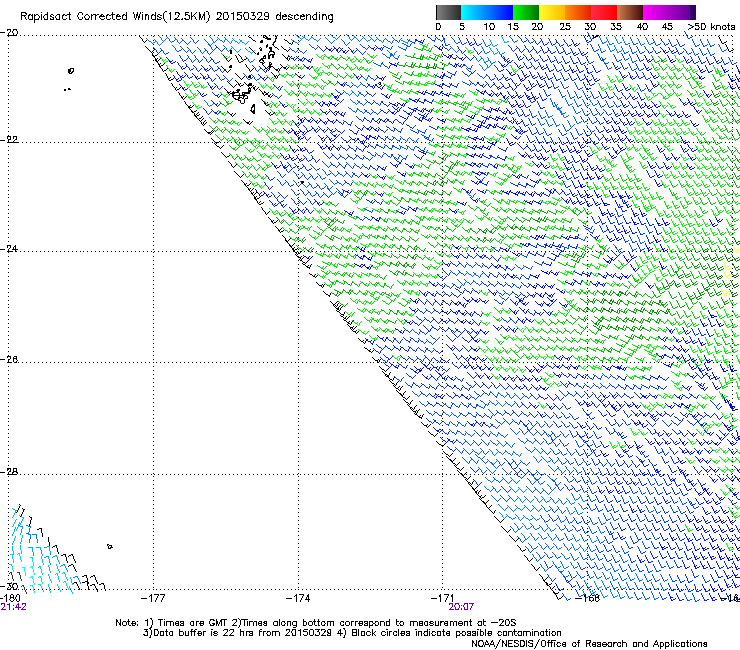Click the gray 0-5 knots color swatch
The image size is (740, 650).
click(x=448, y=12)
